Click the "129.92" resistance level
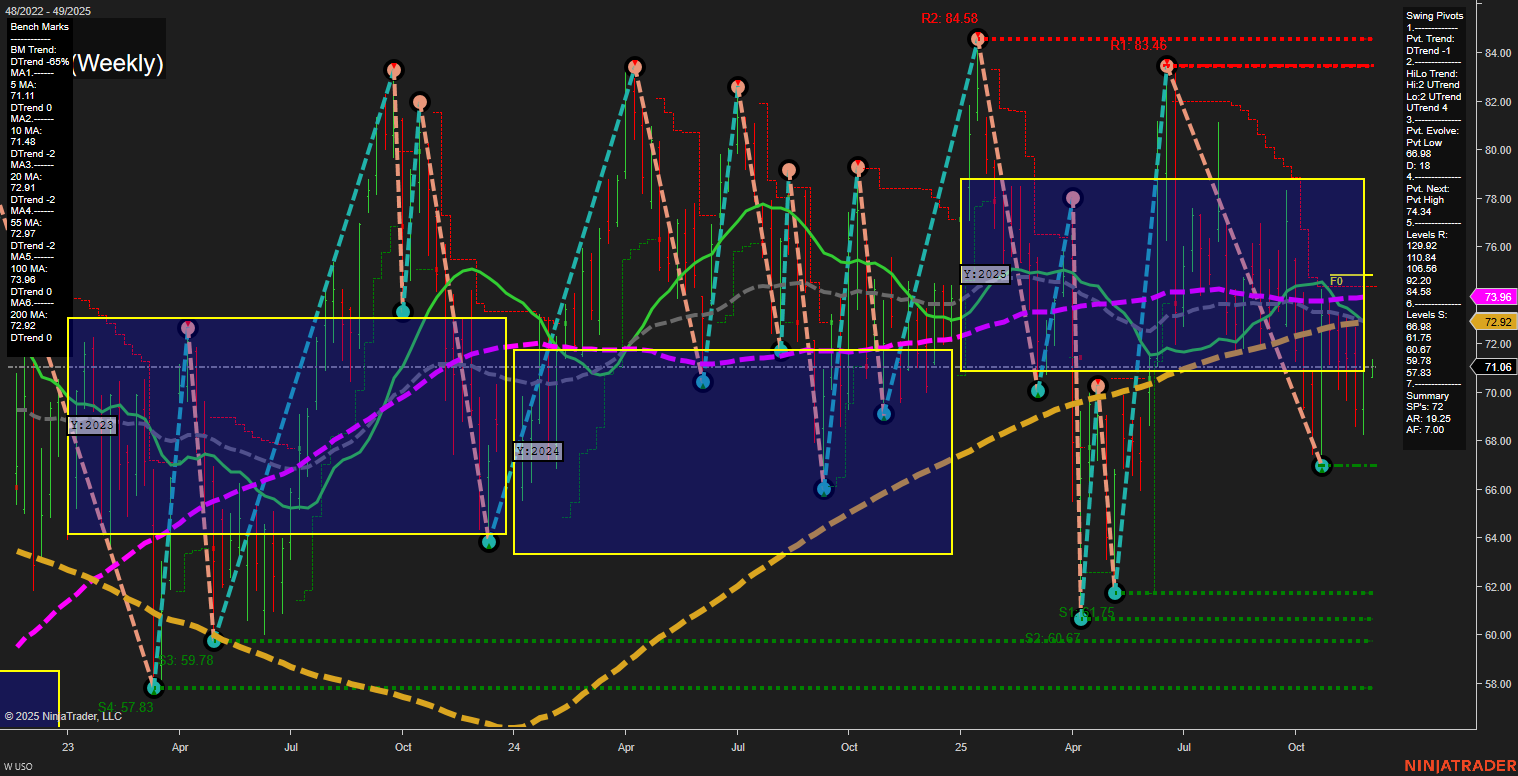 [1421, 246]
